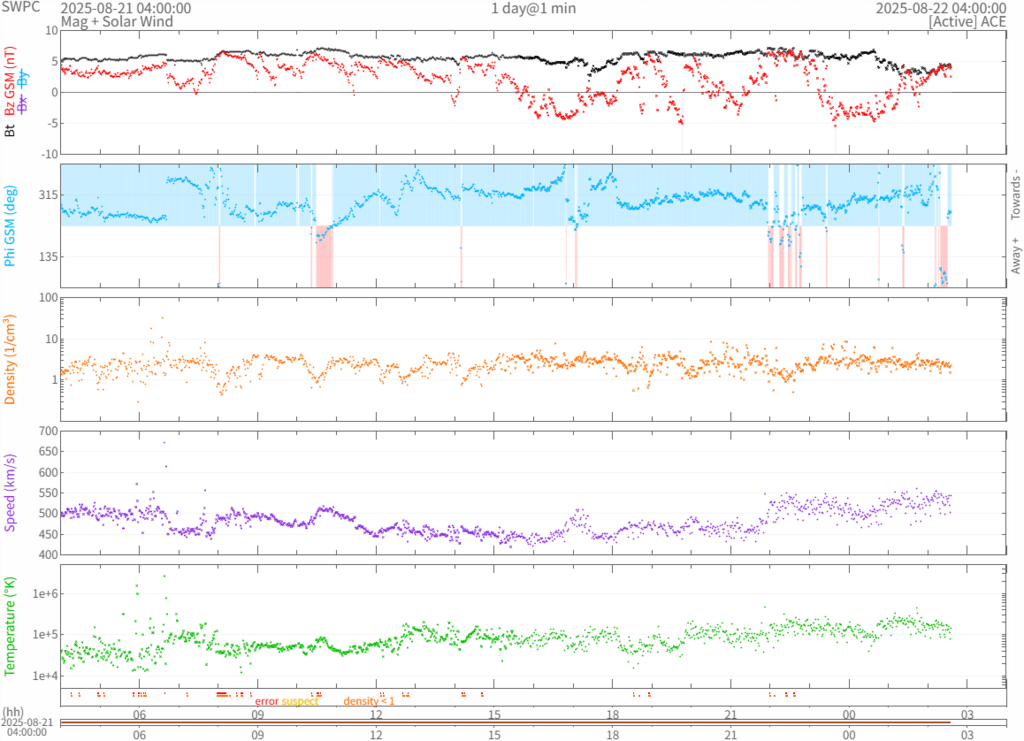Click the yellow suspect legend label
Screen dimensions: 1024x741
300,701
